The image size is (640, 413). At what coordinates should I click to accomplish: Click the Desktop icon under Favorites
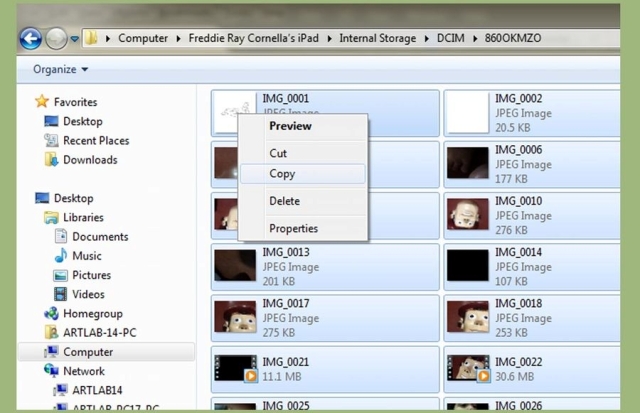(x=51, y=121)
